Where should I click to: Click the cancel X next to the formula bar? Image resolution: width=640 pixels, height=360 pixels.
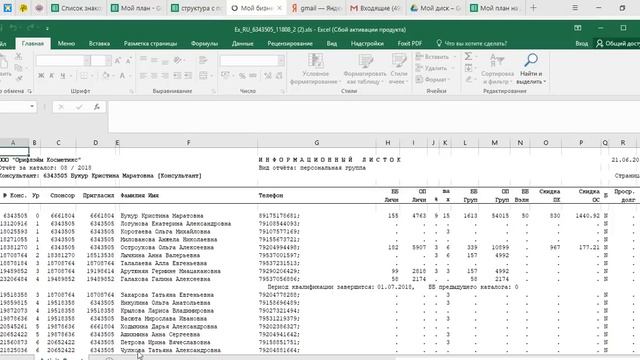pyautogui.click(x=61, y=107)
